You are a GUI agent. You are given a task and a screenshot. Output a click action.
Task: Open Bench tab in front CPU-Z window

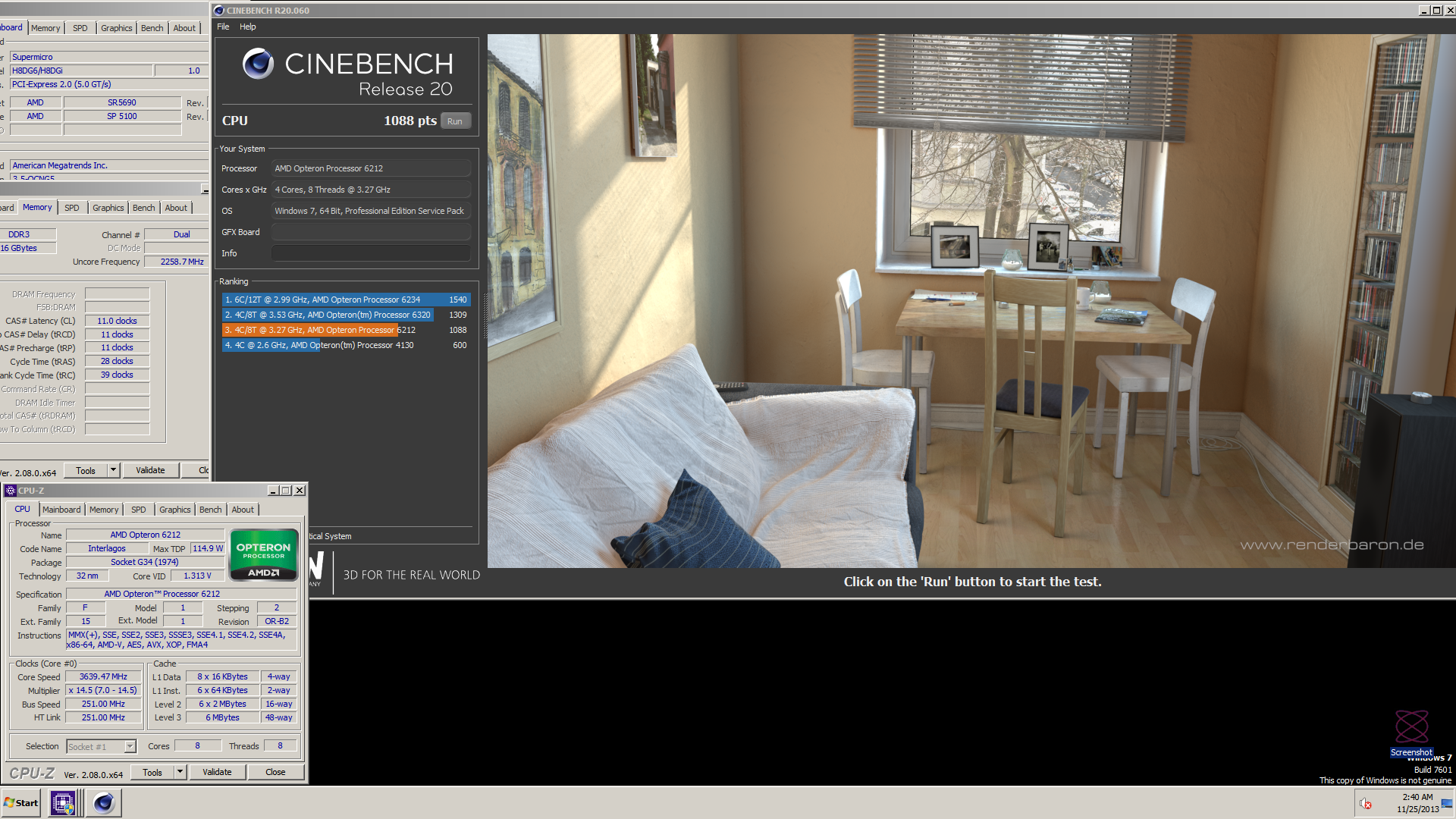pos(211,510)
